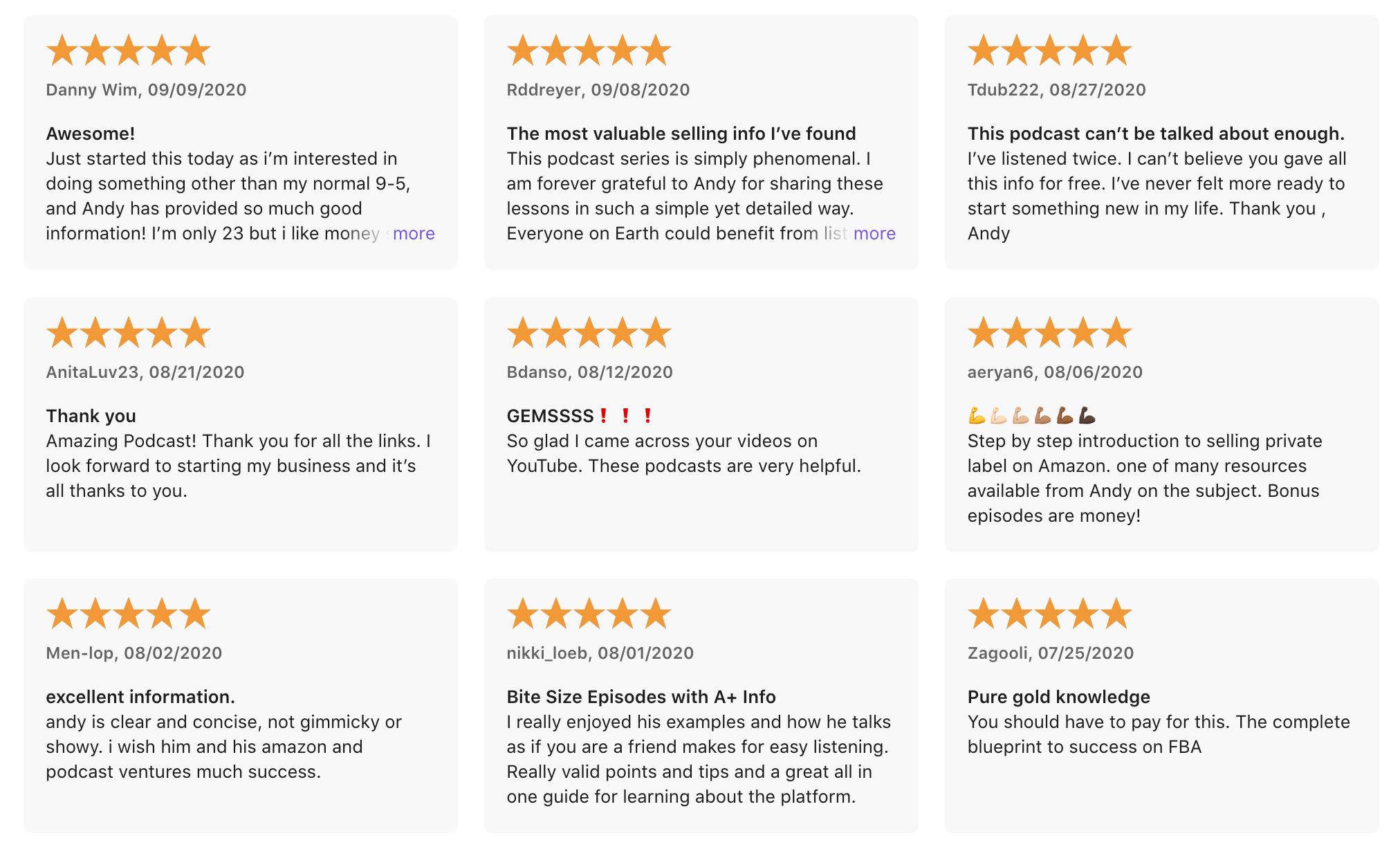Click star rating on AnitaLuv23's review
Viewport: 1400px width, 847px height.
pos(129,333)
